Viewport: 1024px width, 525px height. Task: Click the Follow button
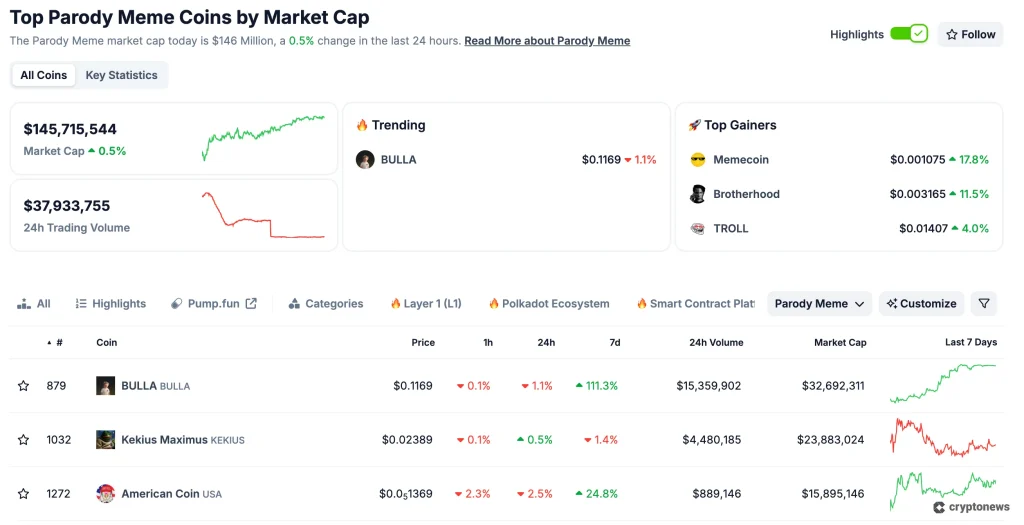point(970,34)
